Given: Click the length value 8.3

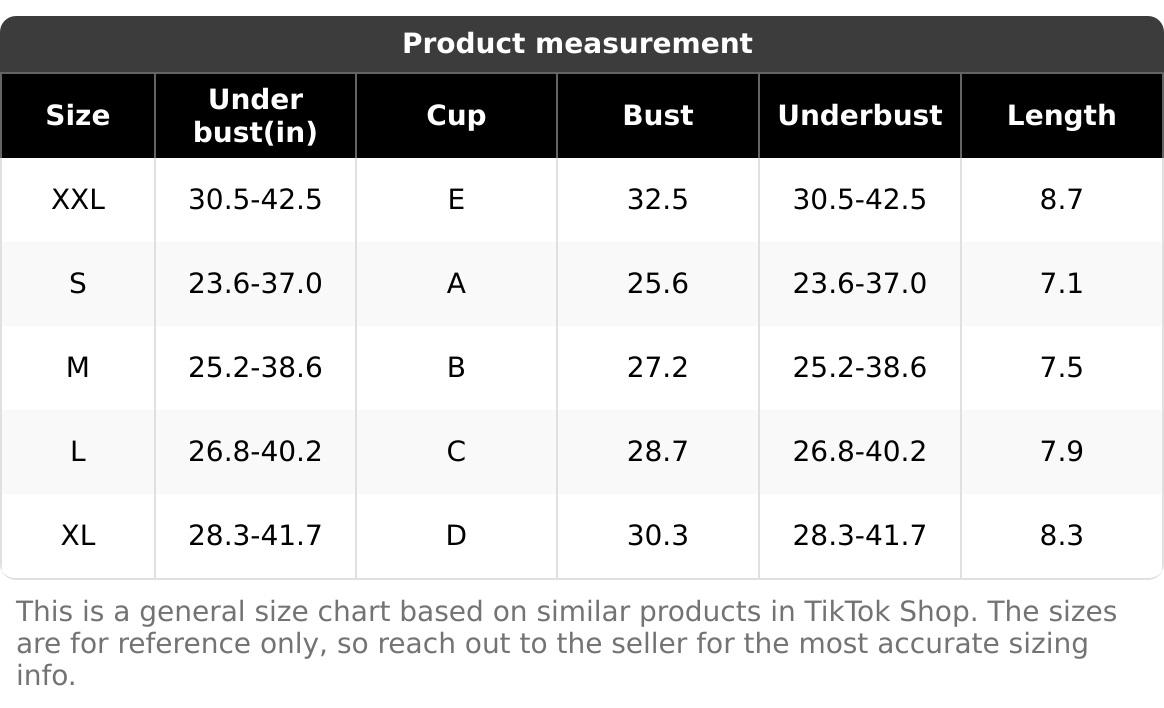Looking at the screenshot, I should coord(1061,536).
